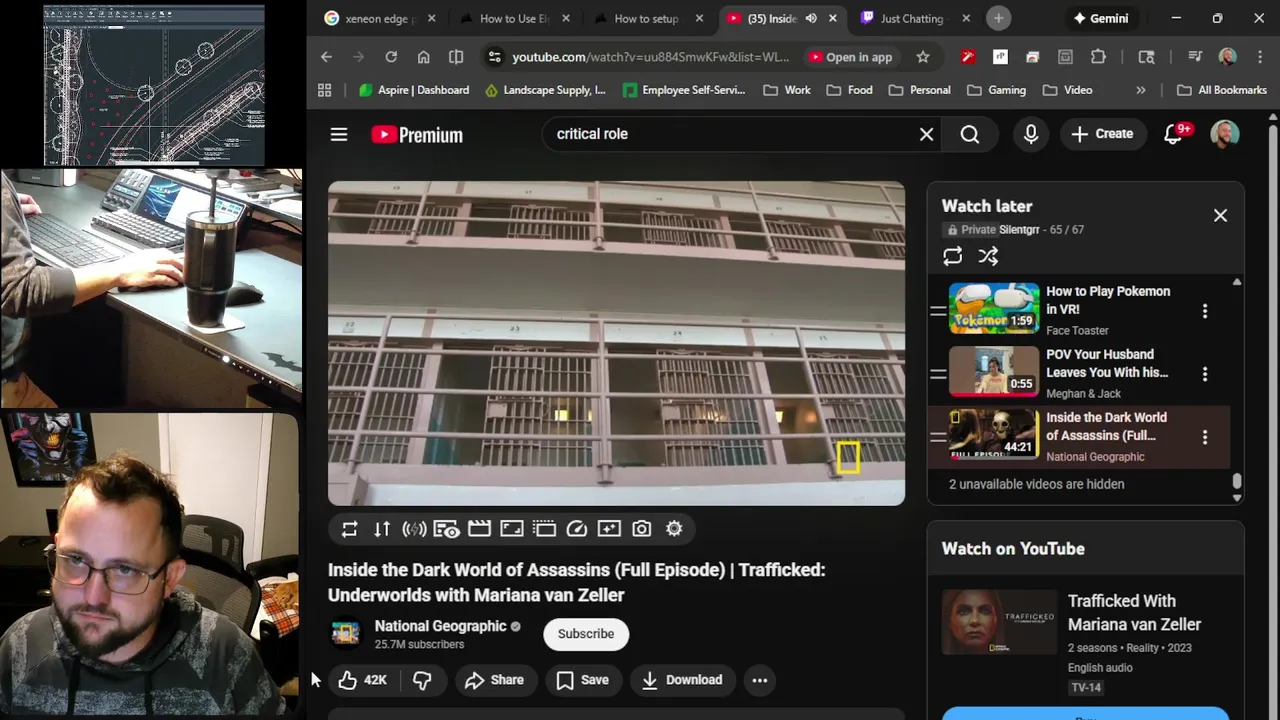
Task: Click the pop-up player rectangle icon
Action: [512, 529]
